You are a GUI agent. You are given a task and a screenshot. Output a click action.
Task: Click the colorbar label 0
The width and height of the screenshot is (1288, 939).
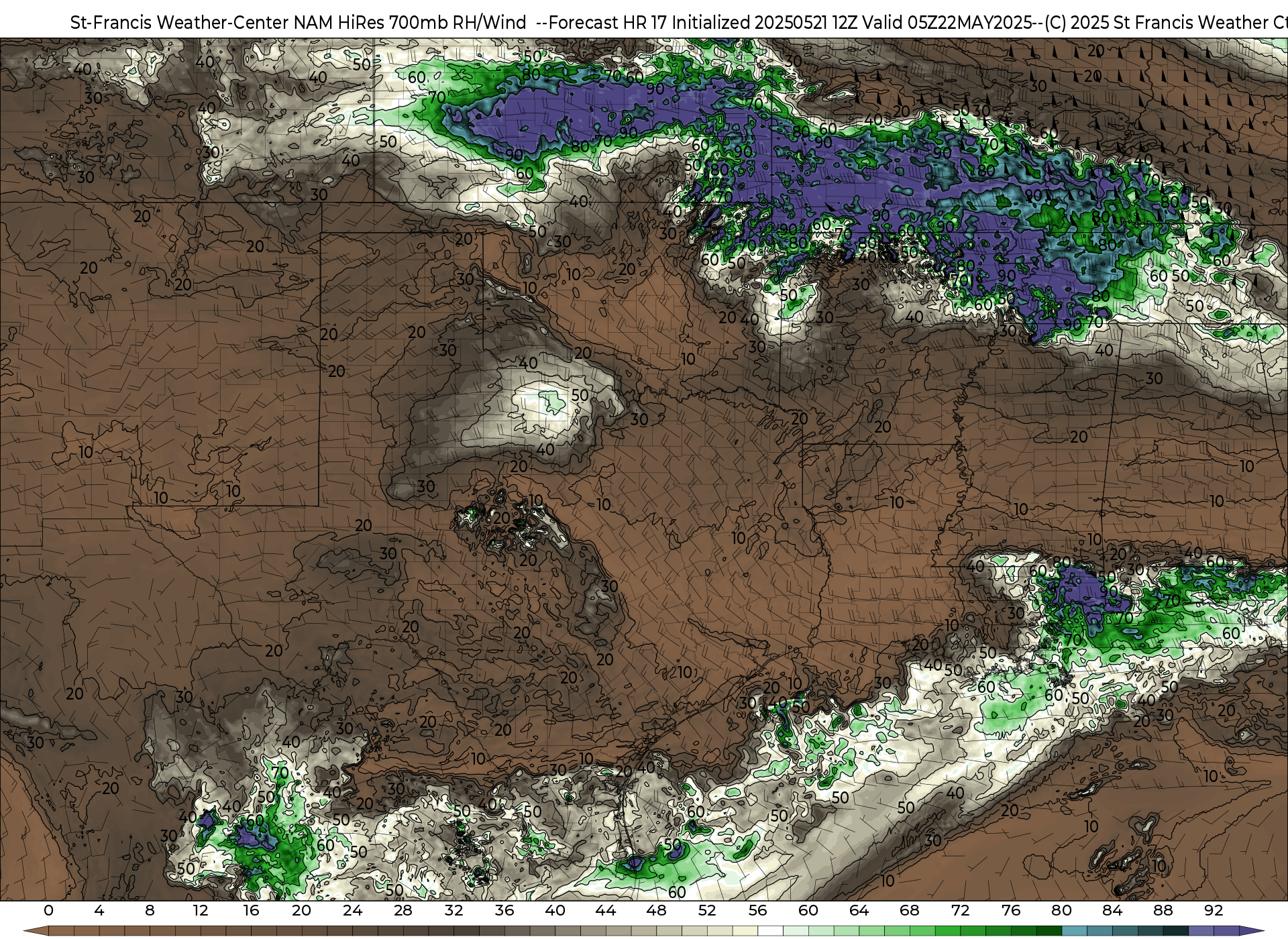(x=48, y=911)
